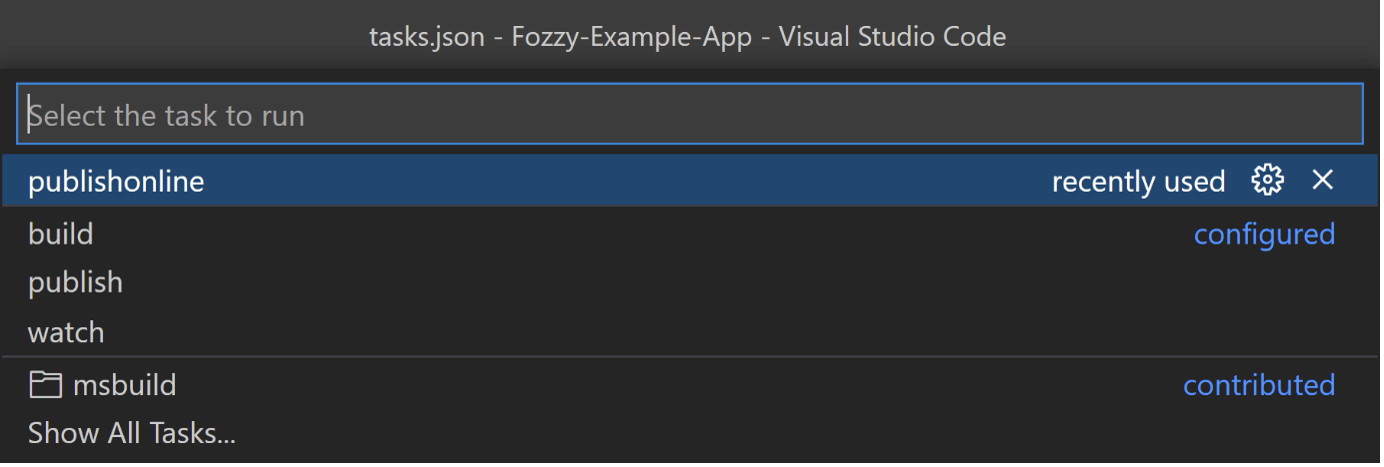Start the watch task

coord(690,332)
